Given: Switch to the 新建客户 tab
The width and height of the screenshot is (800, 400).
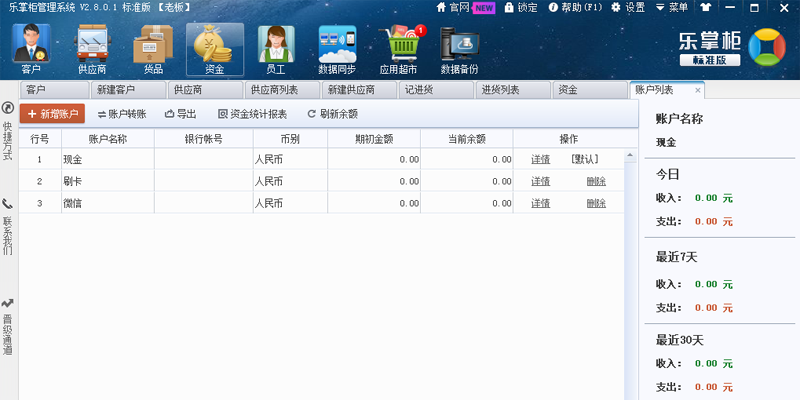Looking at the screenshot, I should [129, 90].
